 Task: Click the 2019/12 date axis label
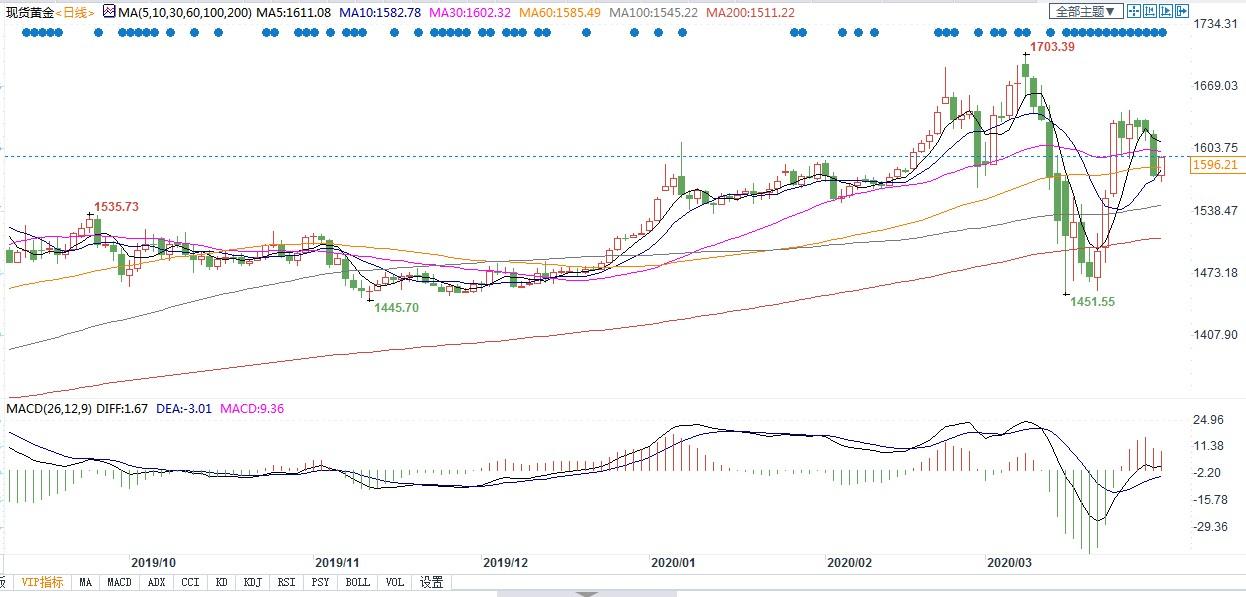505,563
